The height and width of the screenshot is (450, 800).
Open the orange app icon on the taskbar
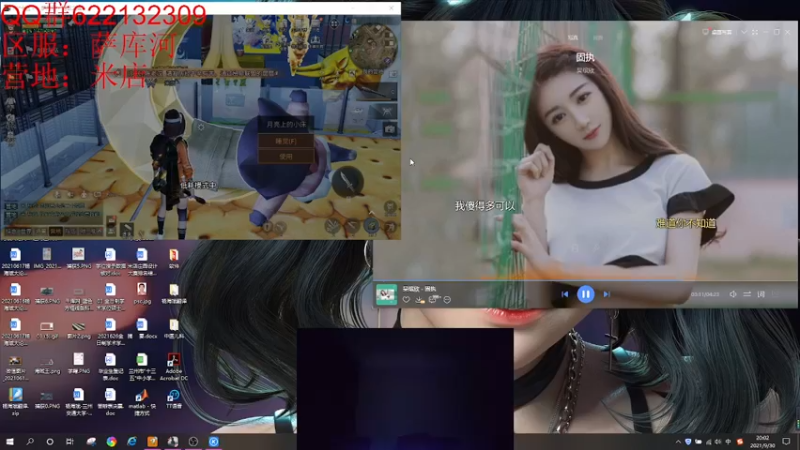point(152,441)
